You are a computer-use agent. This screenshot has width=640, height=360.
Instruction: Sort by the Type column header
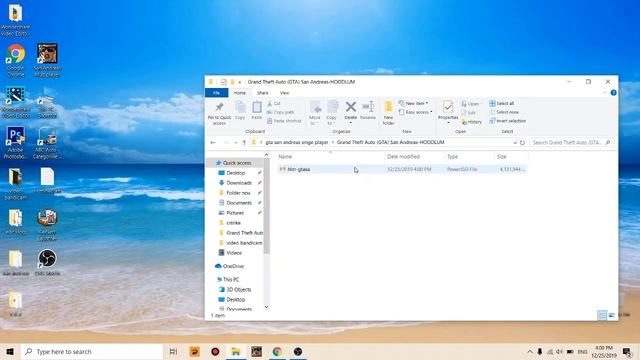pyautogui.click(x=469, y=157)
